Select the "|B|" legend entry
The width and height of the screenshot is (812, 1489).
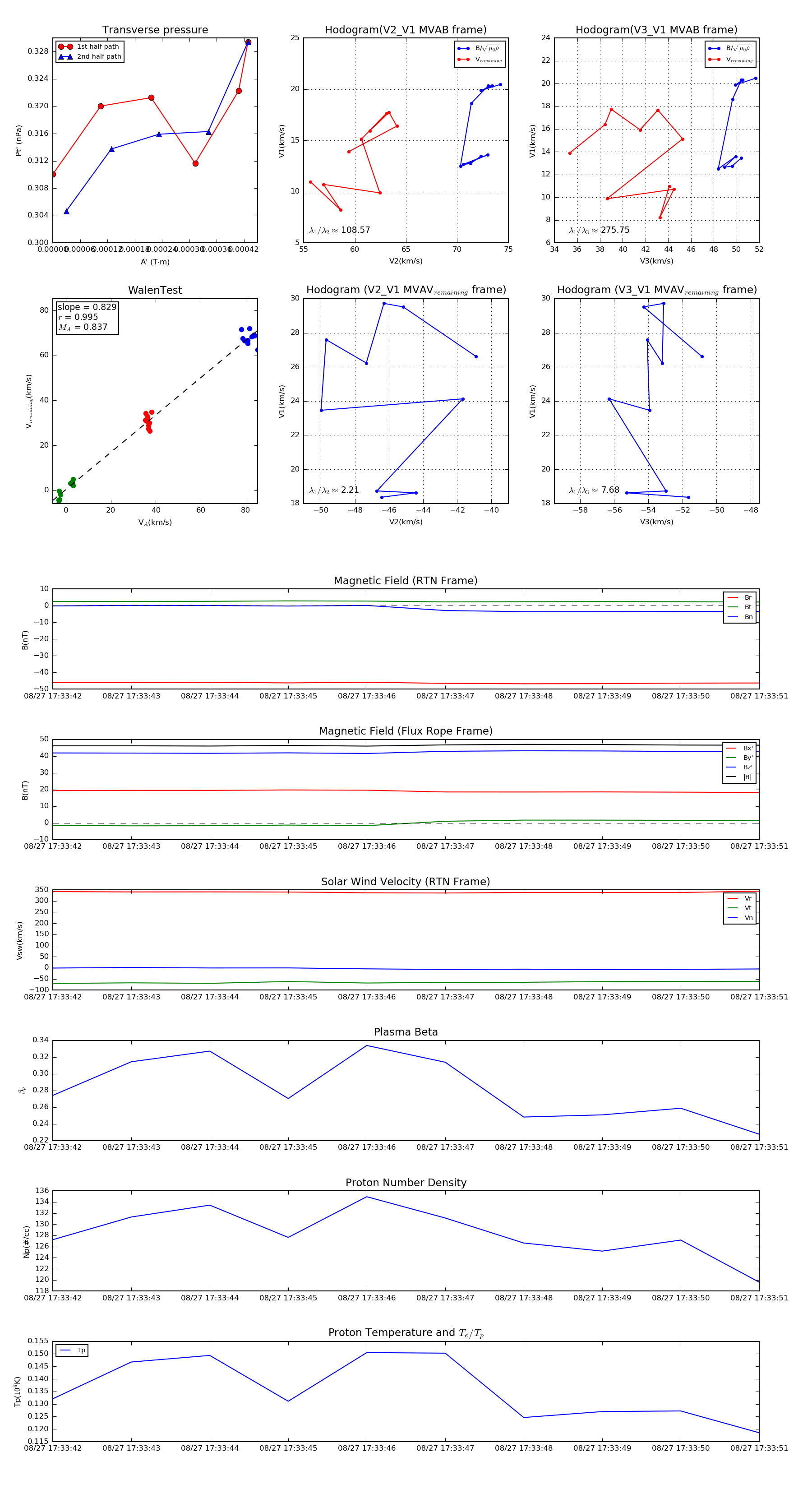coord(740,777)
